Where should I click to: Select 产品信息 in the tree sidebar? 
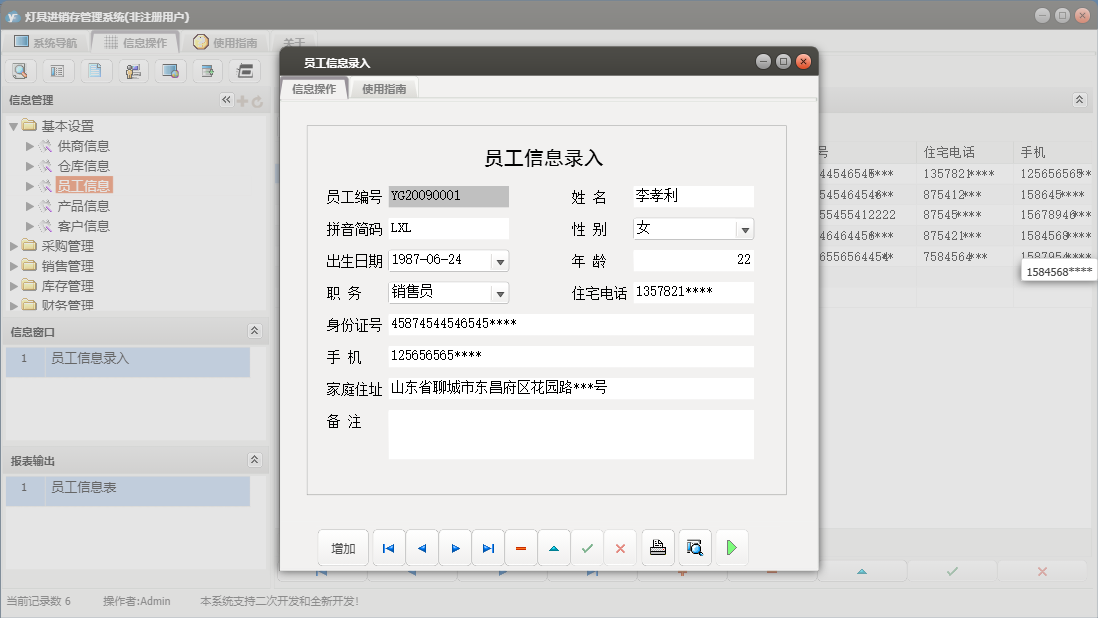[x=82, y=205]
